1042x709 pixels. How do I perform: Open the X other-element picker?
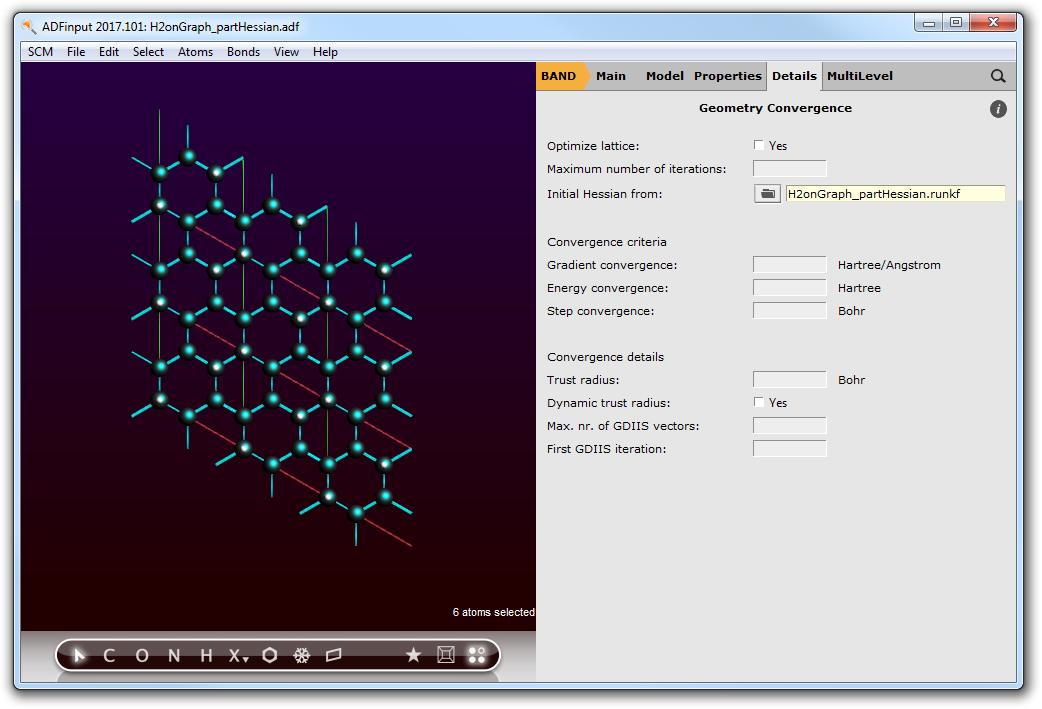tap(238, 656)
